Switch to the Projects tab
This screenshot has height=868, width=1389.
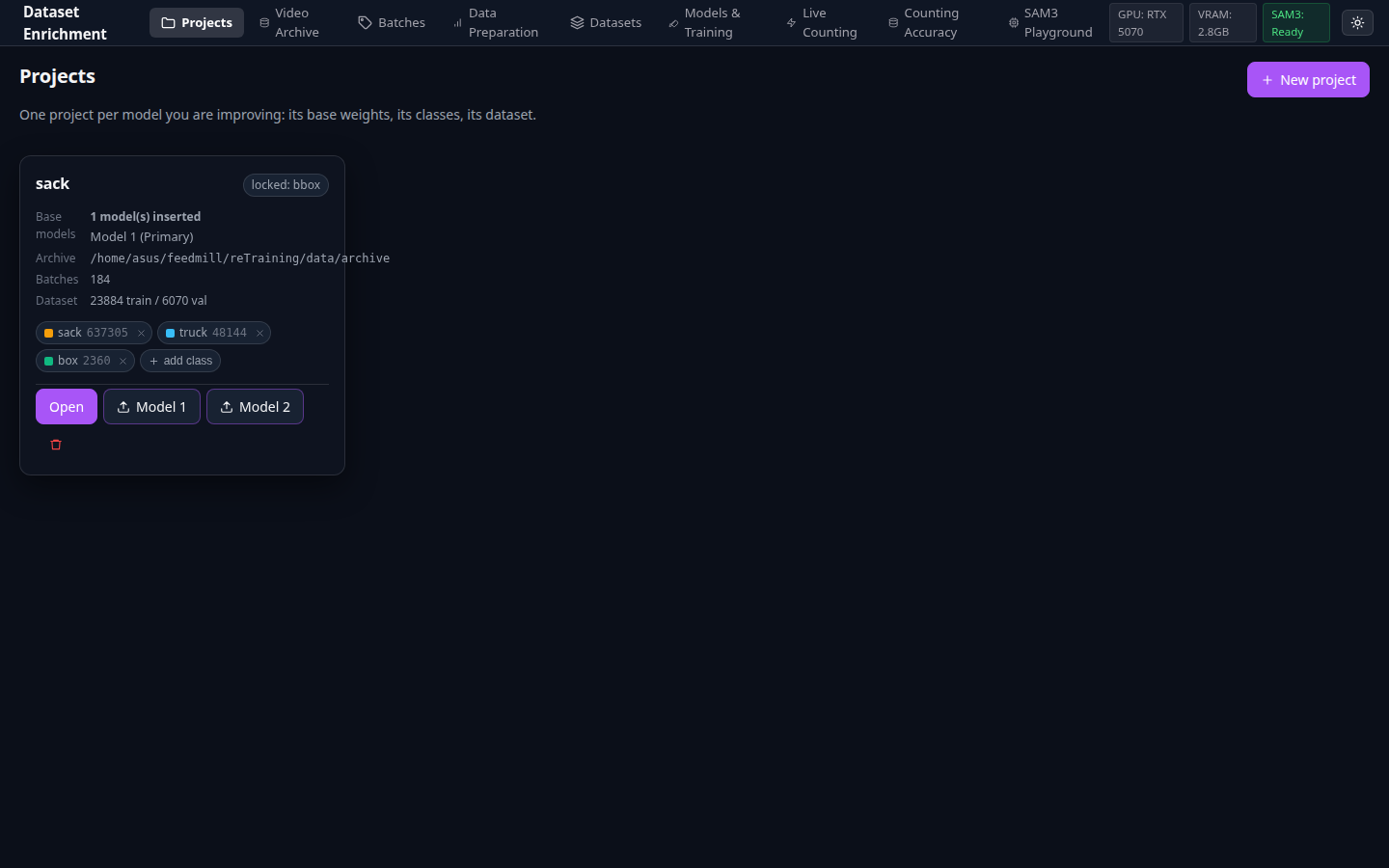point(197,22)
